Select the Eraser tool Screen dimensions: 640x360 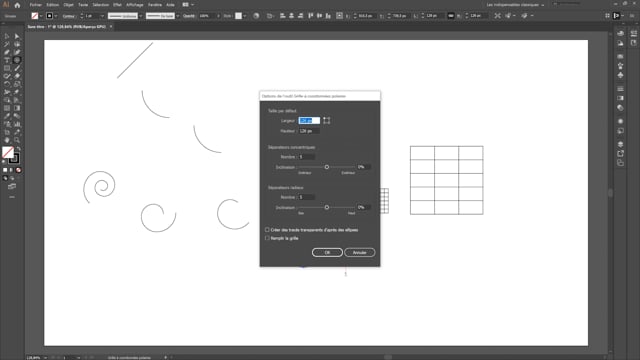17,76
